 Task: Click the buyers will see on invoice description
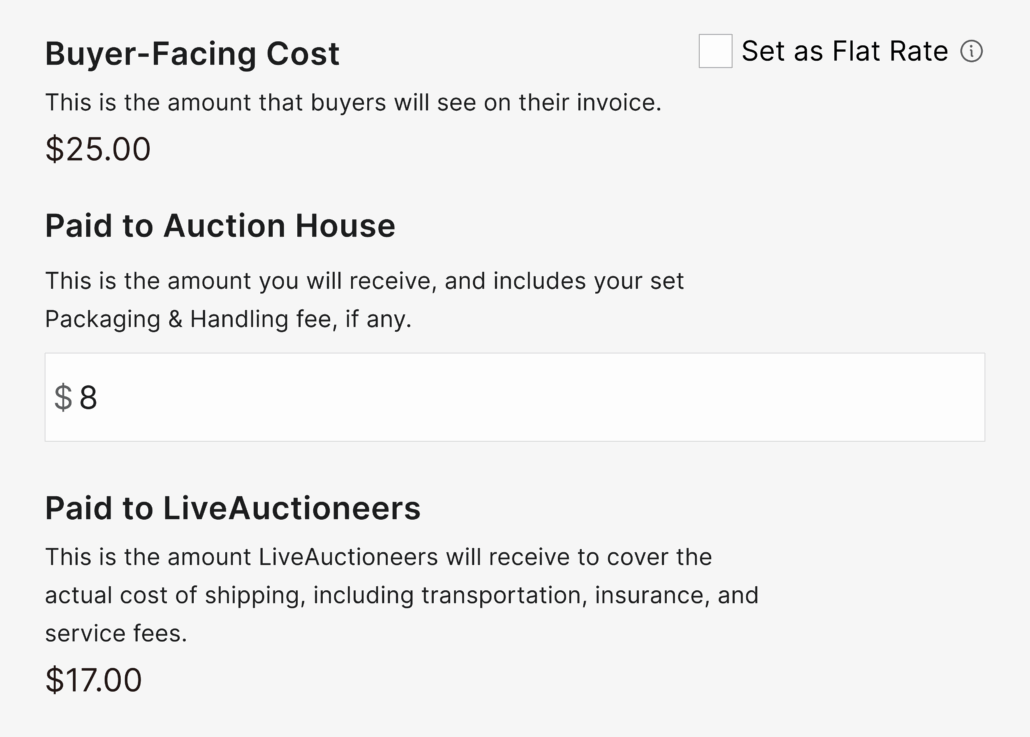click(x=353, y=102)
